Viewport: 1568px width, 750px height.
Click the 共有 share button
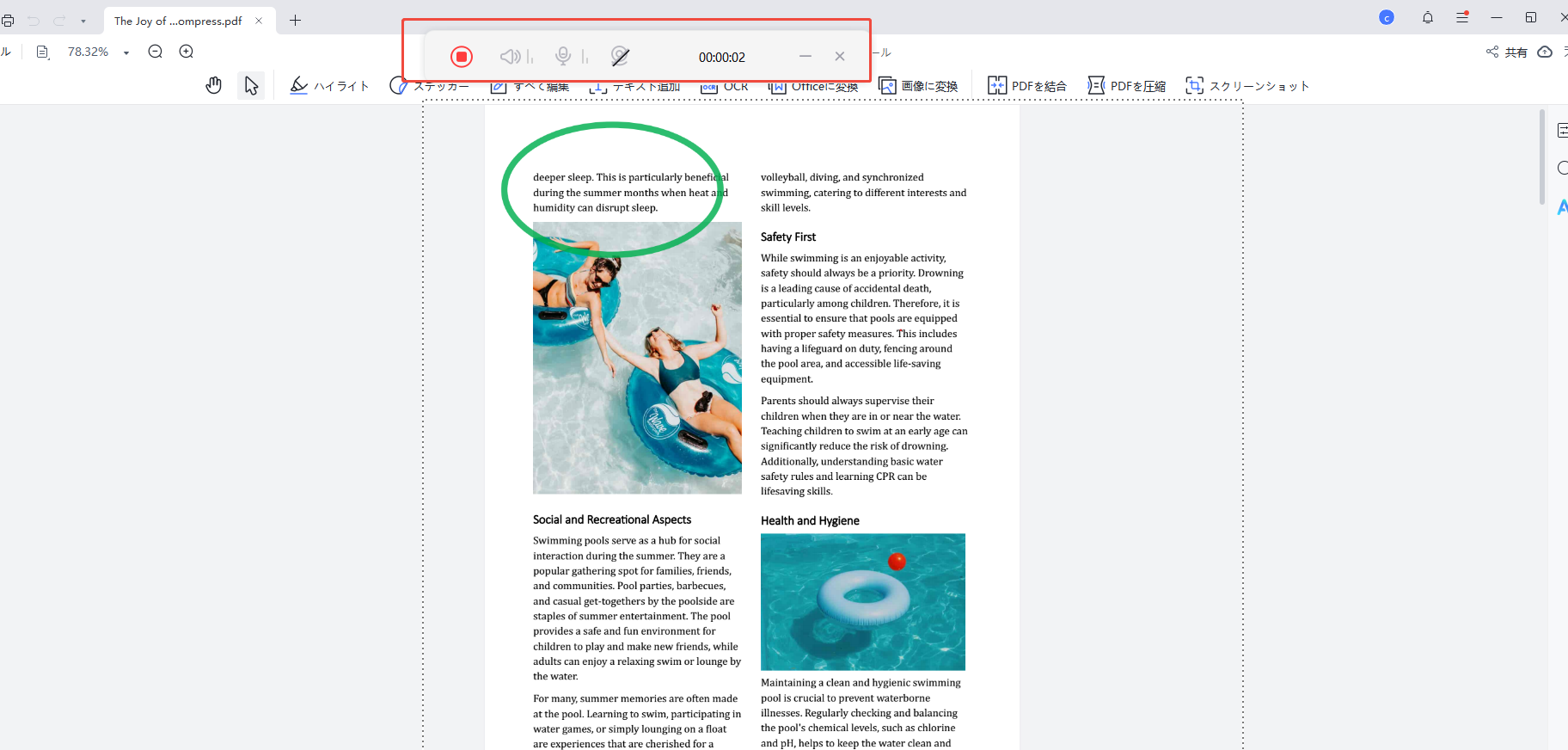click(x=1507, y=52)
